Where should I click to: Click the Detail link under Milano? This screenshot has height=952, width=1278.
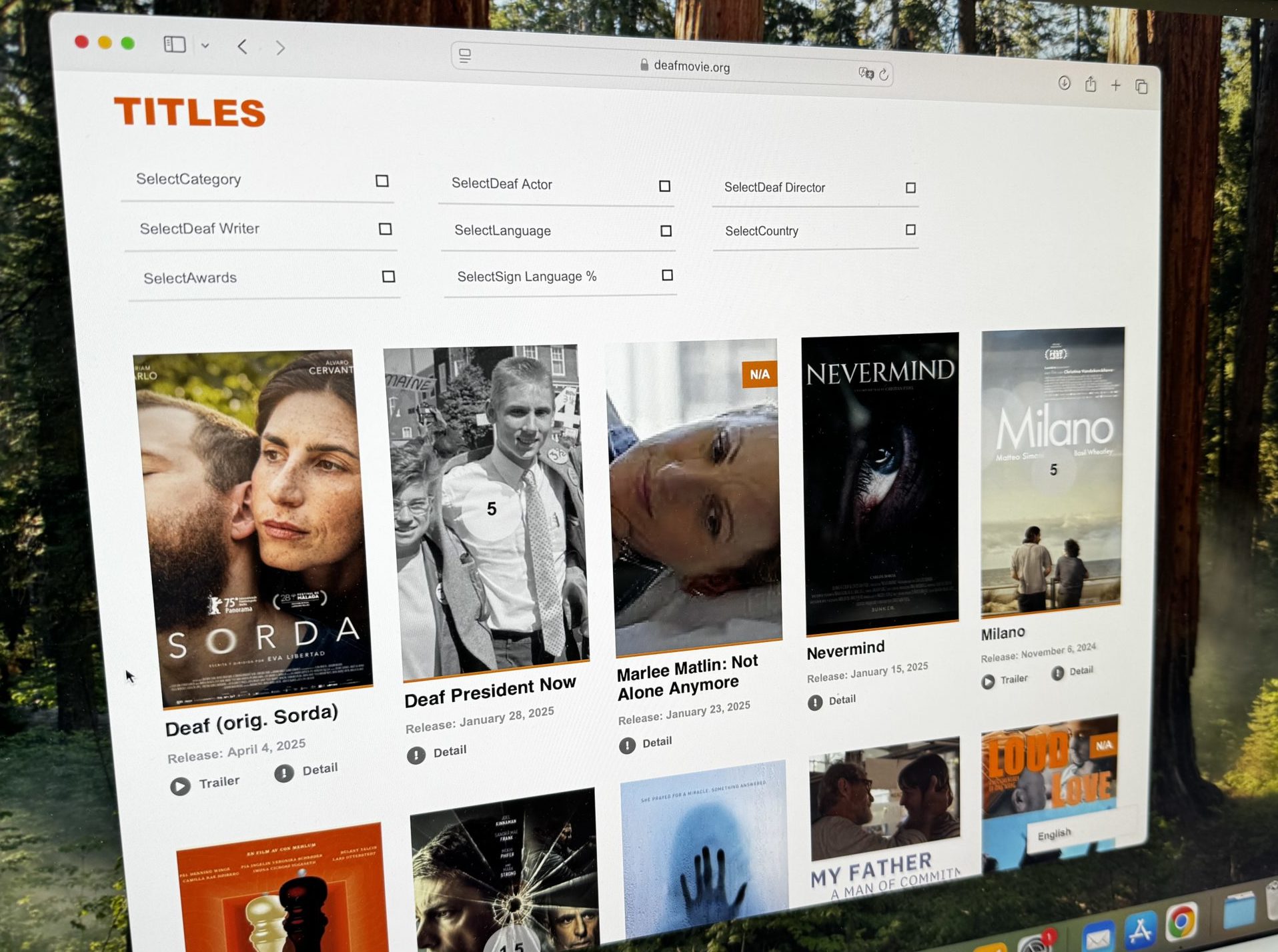point(1081,671)
